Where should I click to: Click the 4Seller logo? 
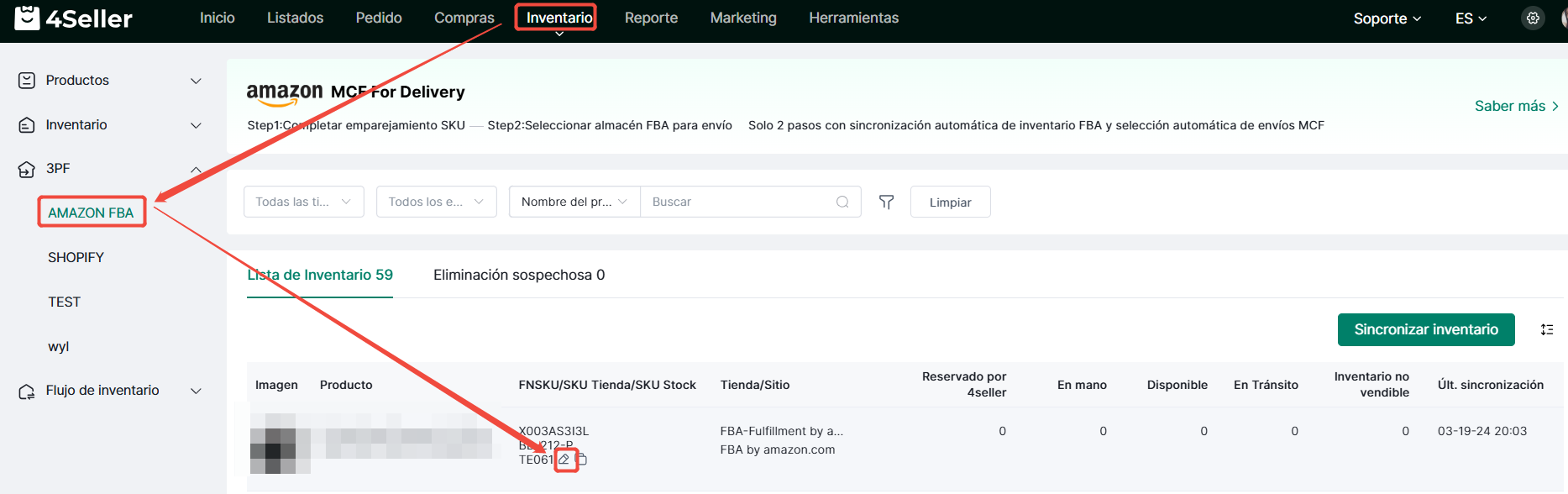tap(74, 18)
